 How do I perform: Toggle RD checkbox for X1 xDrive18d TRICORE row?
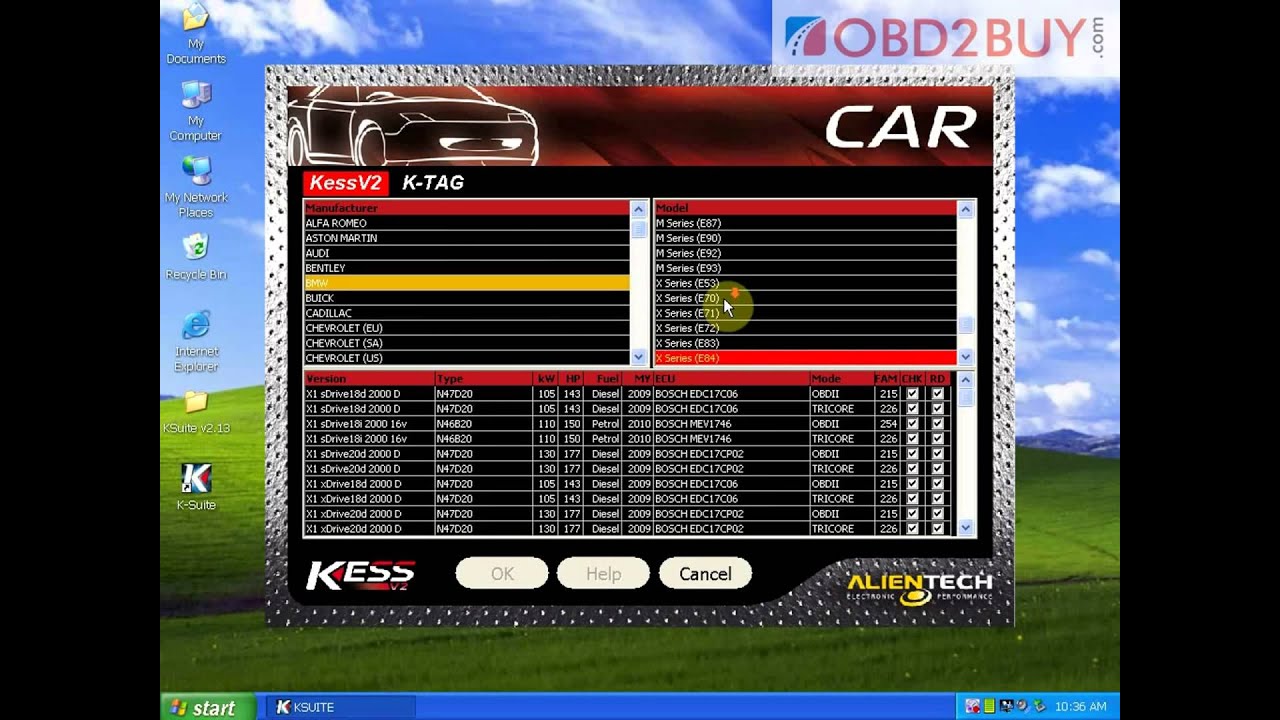click(937, 499)
